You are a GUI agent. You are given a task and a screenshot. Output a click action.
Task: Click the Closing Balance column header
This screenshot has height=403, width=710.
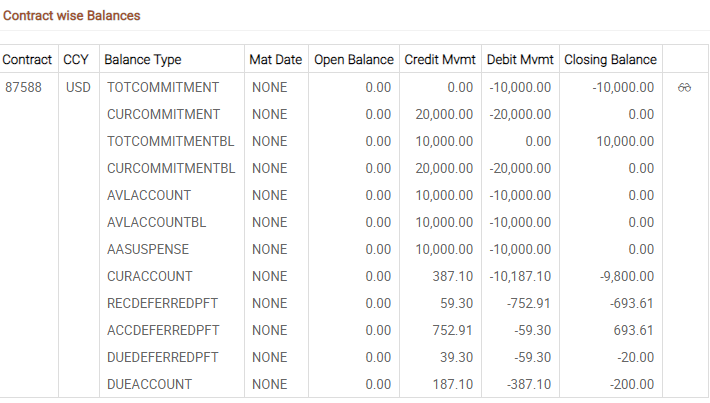point(610,60)
